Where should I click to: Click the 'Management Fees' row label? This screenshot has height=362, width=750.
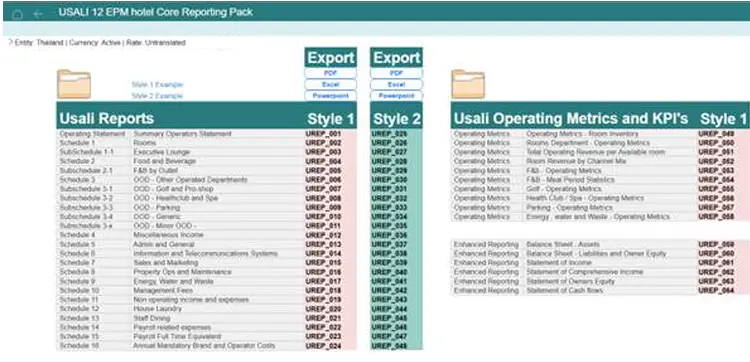[x=163, y=290]
